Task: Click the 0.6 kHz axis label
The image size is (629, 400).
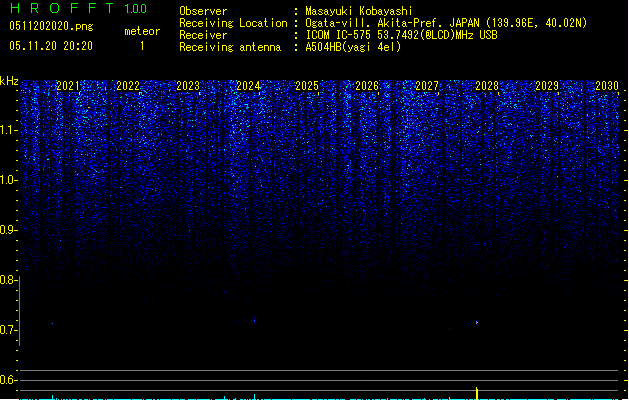Action: click(x=8, y=380)
